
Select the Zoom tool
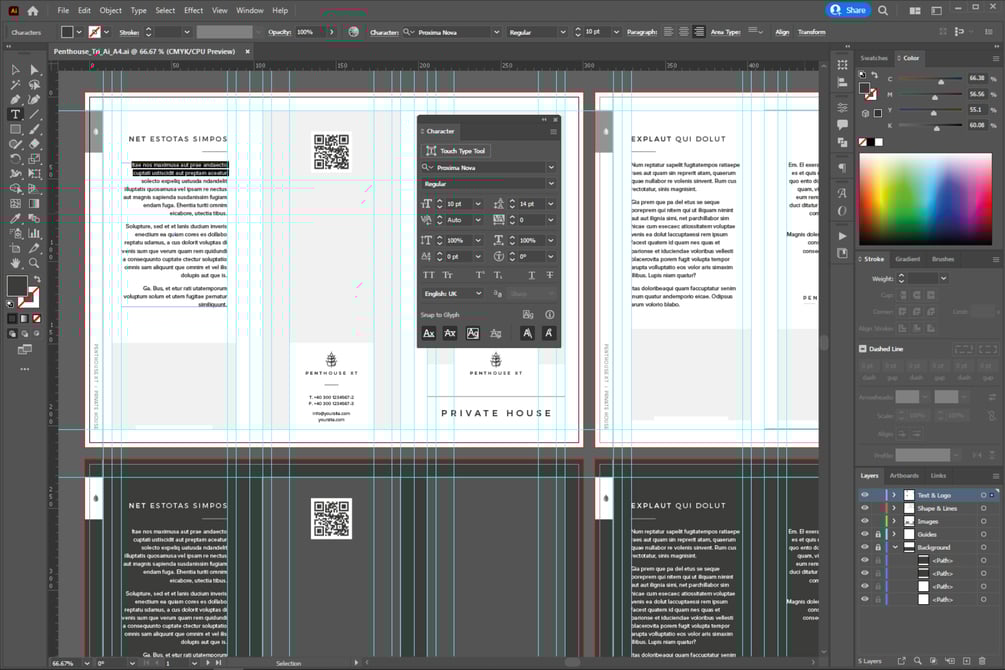[34, 264]
